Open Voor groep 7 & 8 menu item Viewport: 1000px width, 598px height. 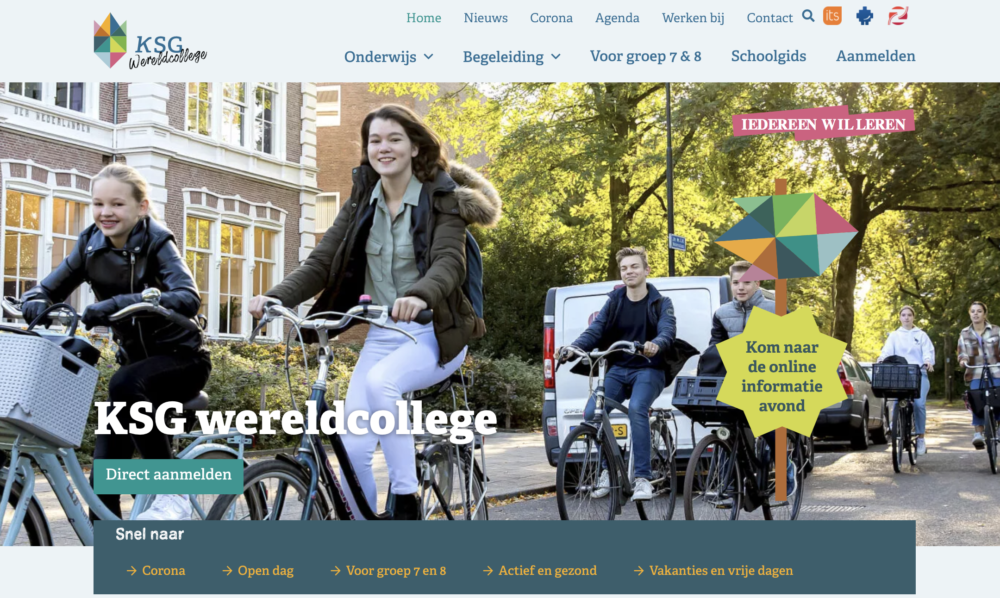(645, 56)
